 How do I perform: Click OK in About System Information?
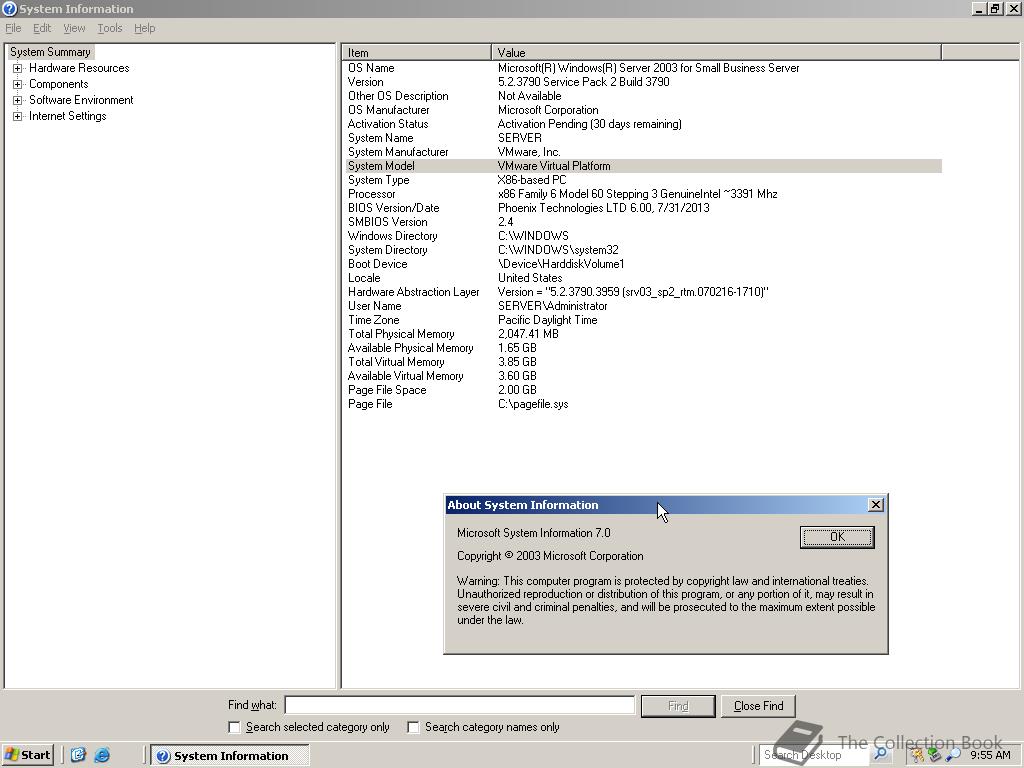coord(837,537)
